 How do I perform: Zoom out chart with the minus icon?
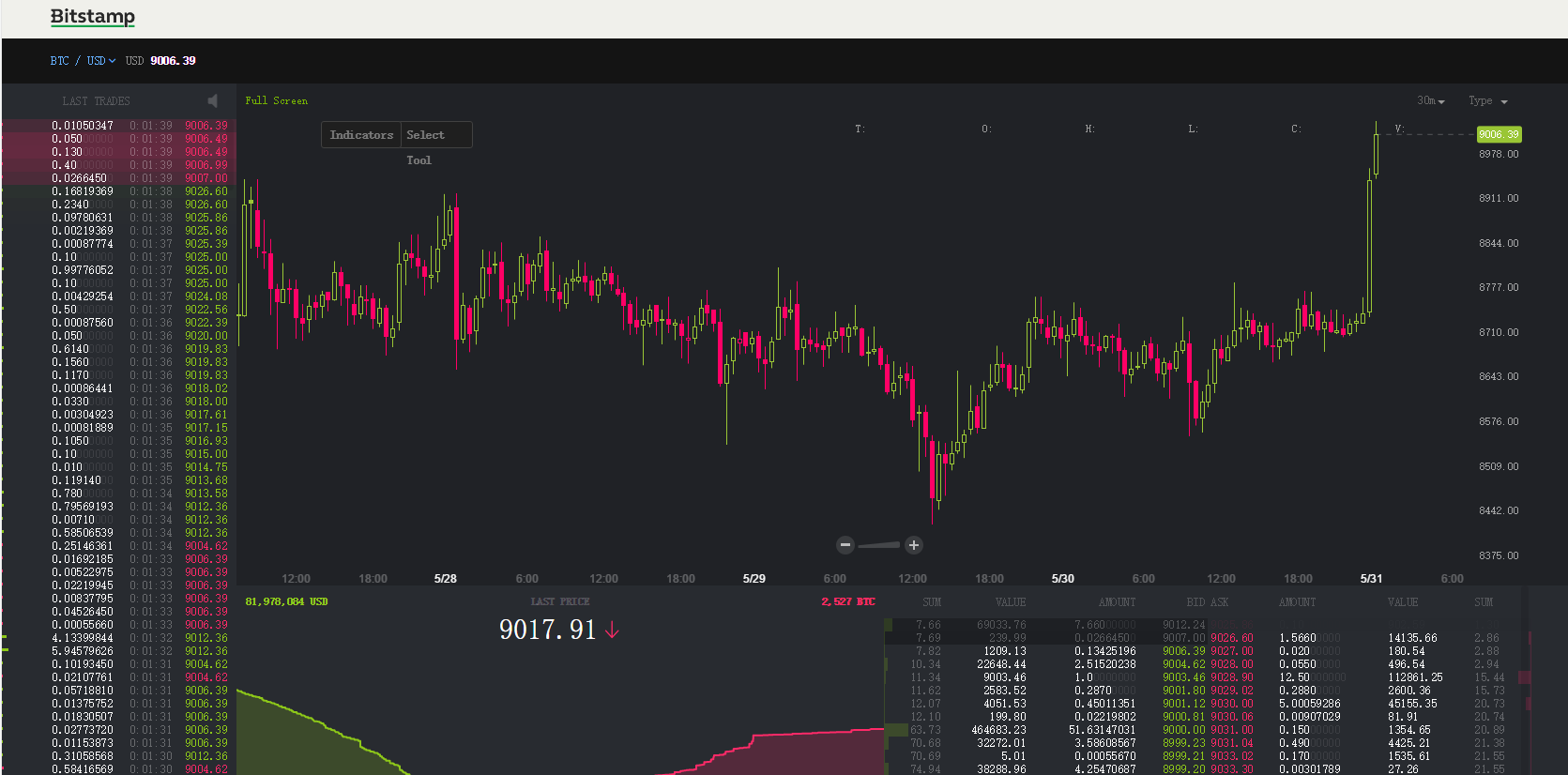[845, 545]
